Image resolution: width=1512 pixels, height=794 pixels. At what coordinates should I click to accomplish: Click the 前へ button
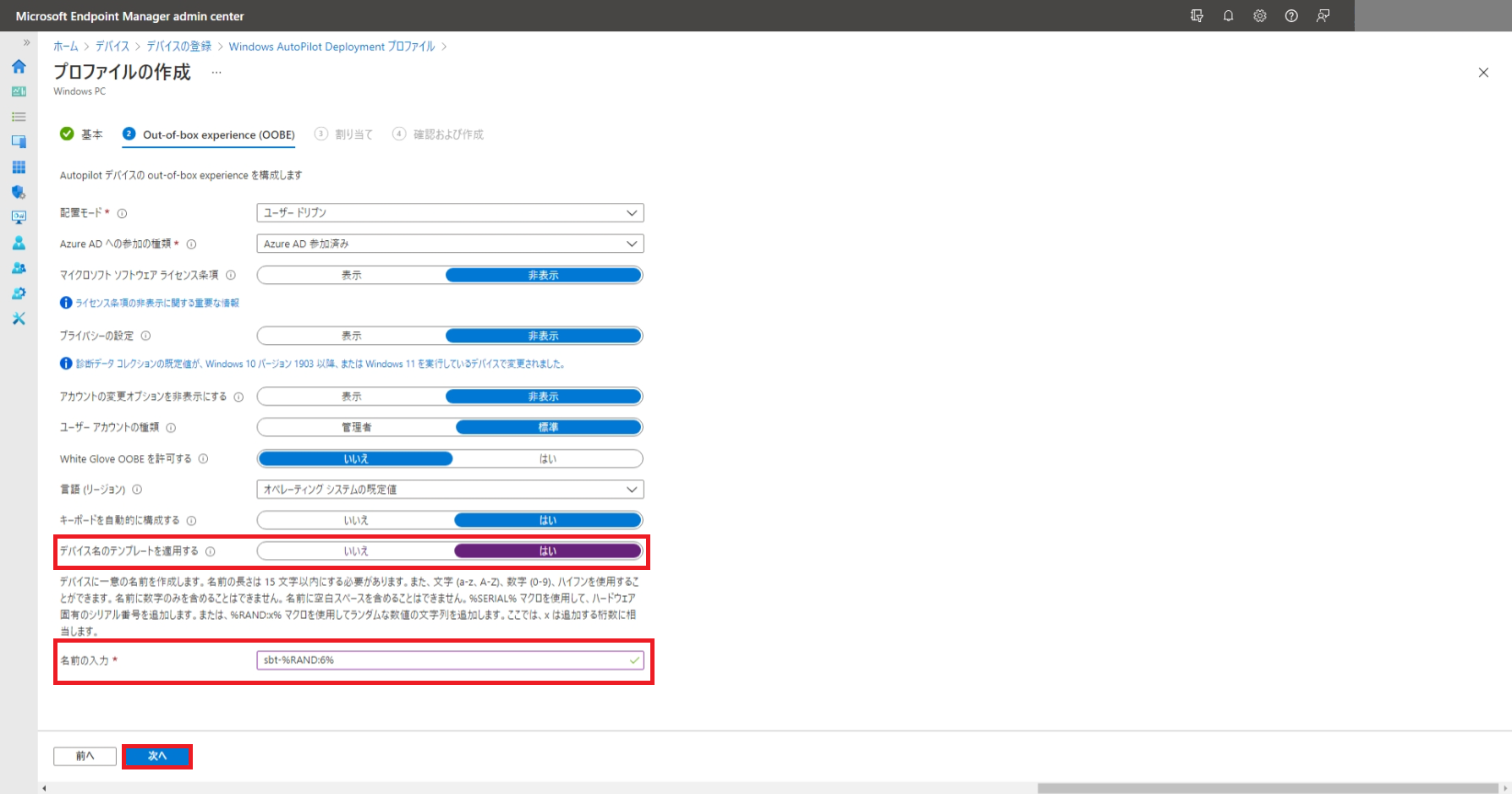[85, 756]
